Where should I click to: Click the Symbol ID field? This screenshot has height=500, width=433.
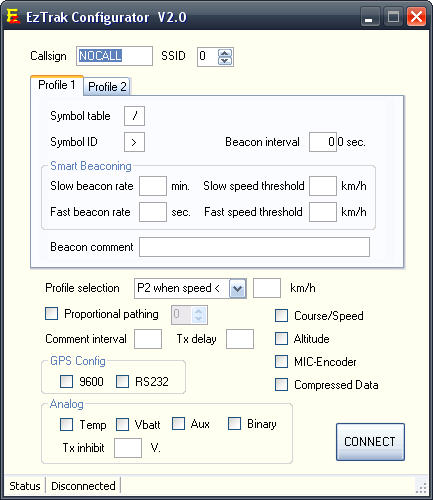(134, 142)
